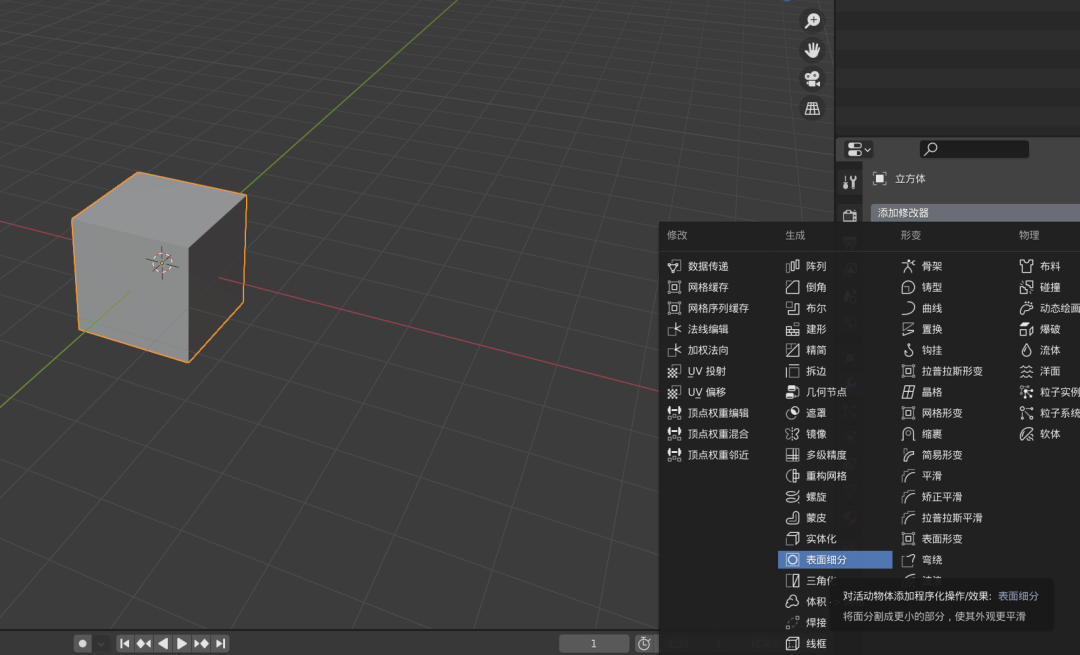Click the 添加修改器 dropdown button
The width and height of the screenshot is (1080, 655).
(975, 213)
